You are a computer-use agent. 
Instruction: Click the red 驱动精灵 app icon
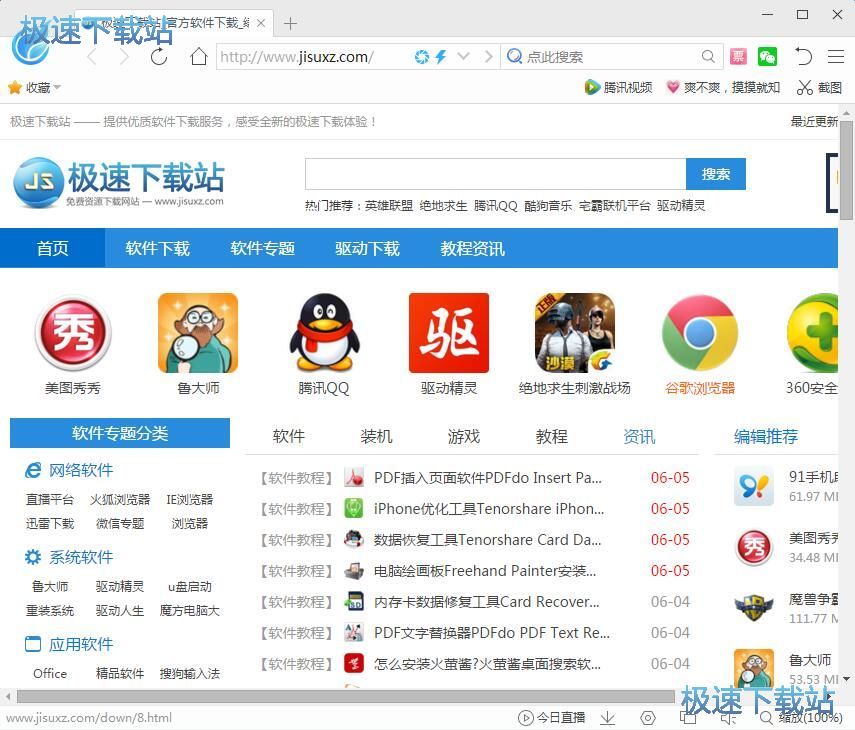(449, 333)
